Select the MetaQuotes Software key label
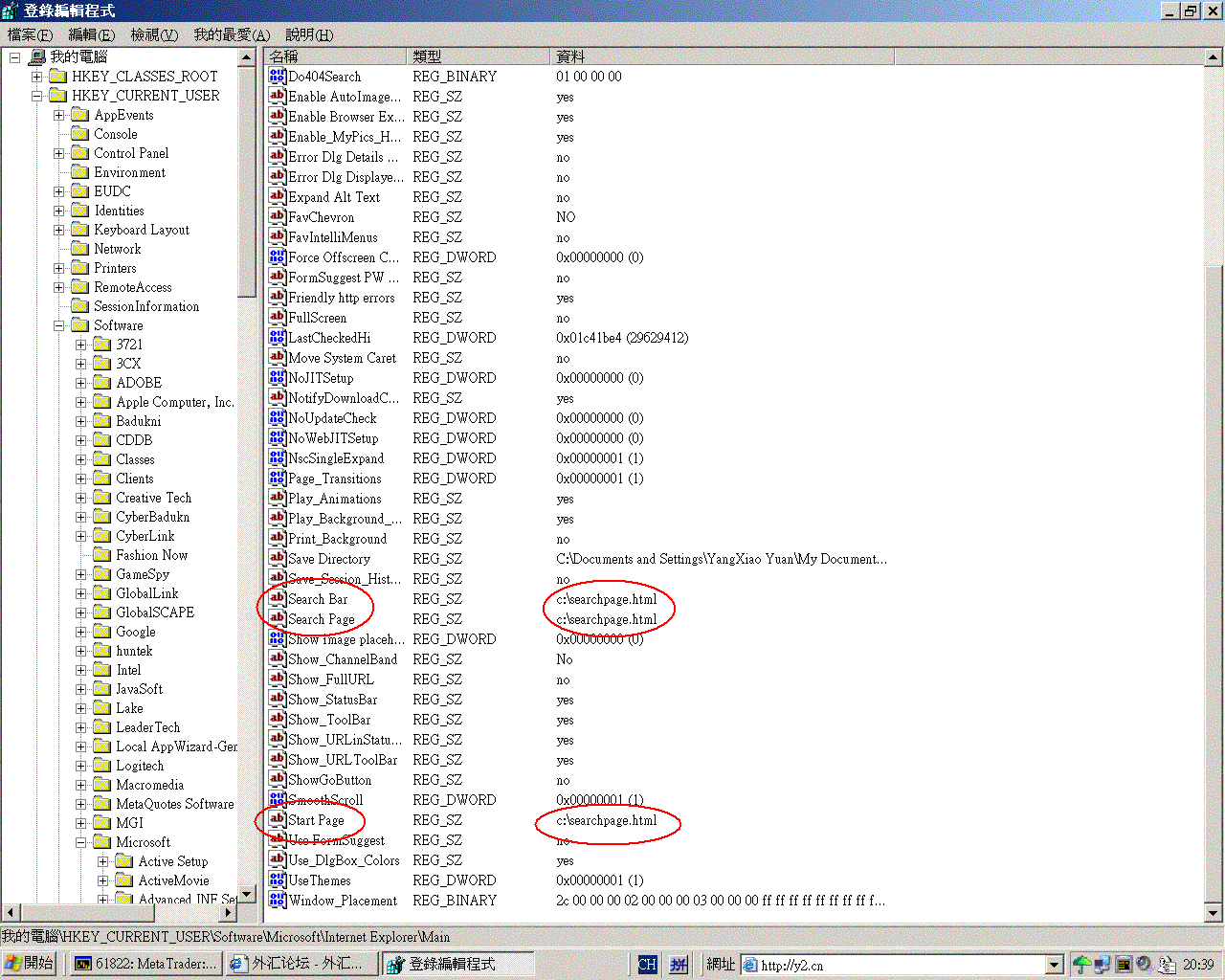Image resolution: width=1225 pixels, height=980 pixels. point(175,804)
